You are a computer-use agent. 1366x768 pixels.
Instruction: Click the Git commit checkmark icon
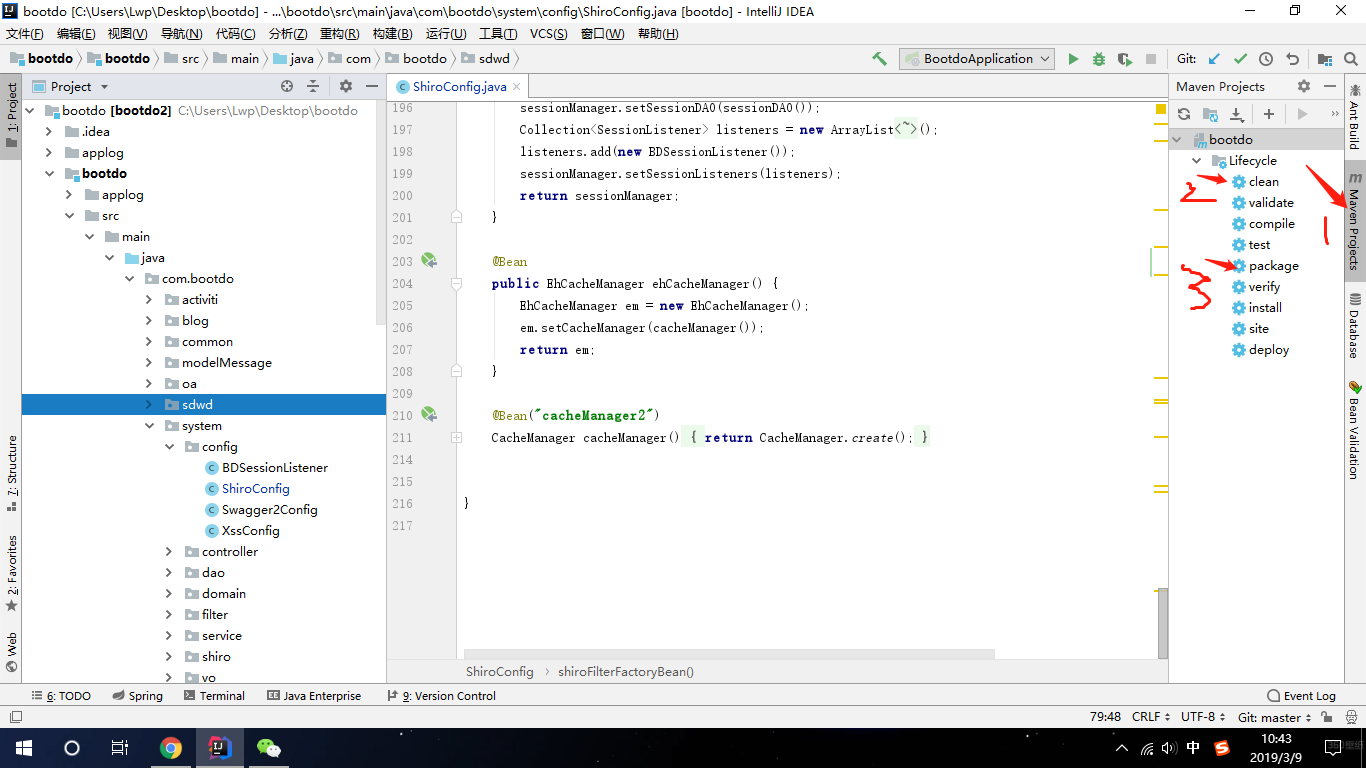click(1241, 59)
